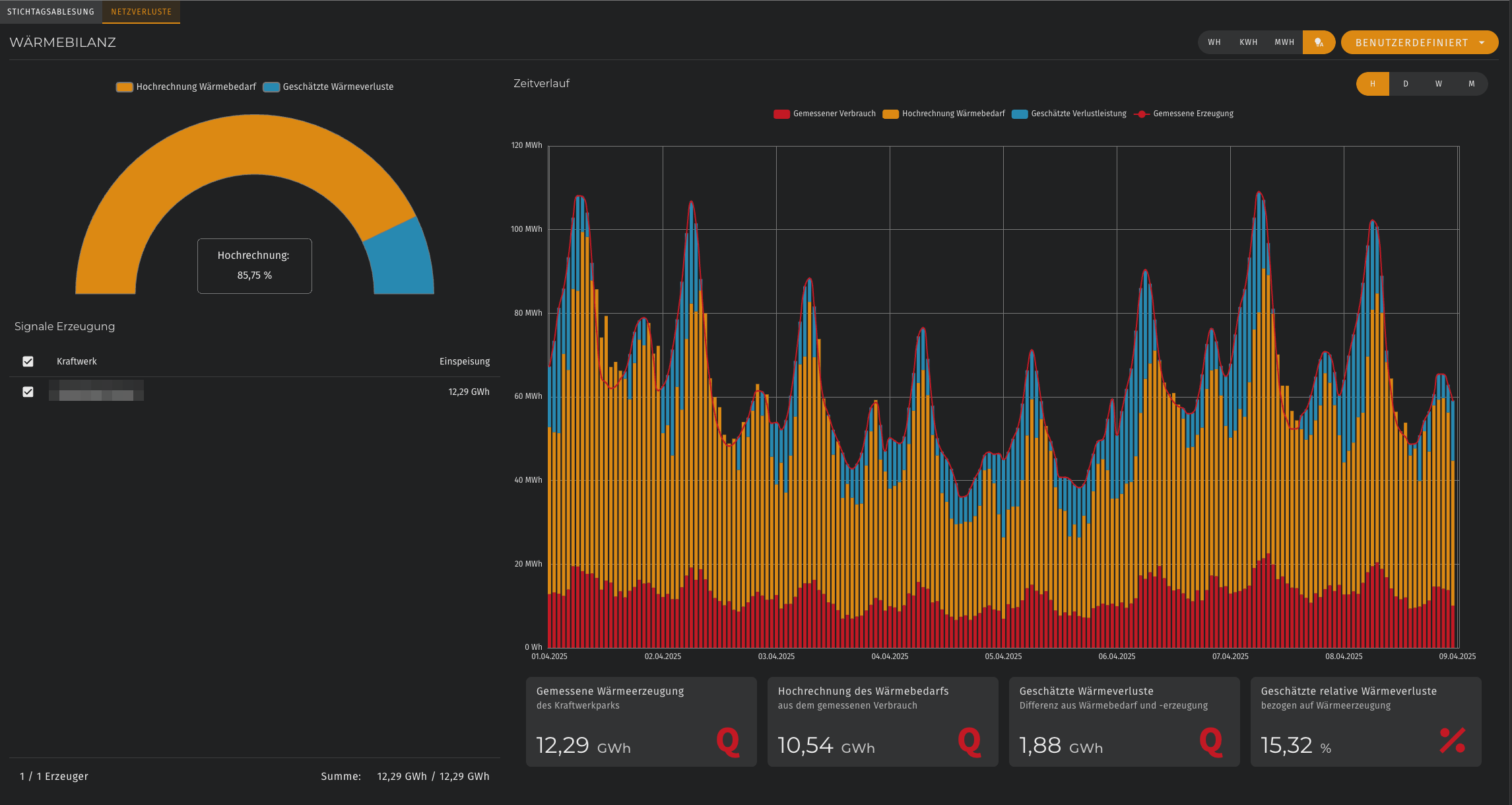Click the percent icon on relative Wärmeverluste card
This screenshot has width=1512, height=805.
coord(1453,741)
